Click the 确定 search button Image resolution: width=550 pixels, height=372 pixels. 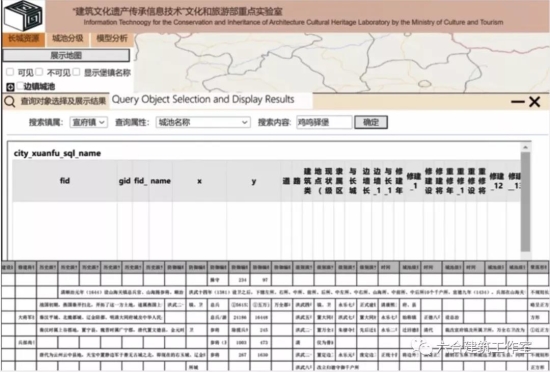point(371,122)
